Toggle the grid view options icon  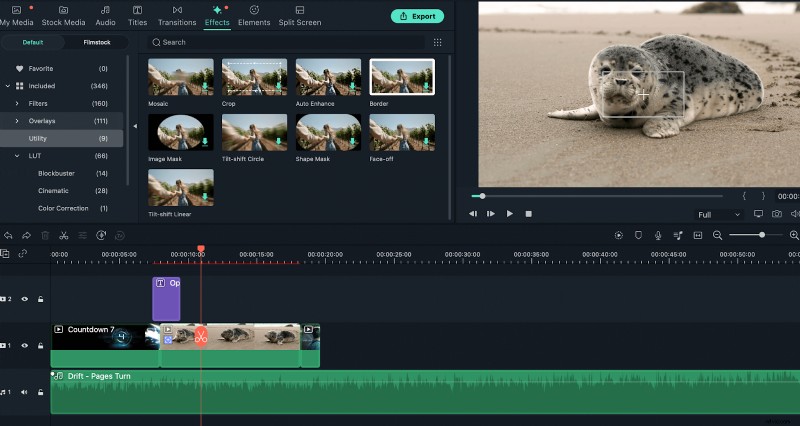(x=437, y=42)
